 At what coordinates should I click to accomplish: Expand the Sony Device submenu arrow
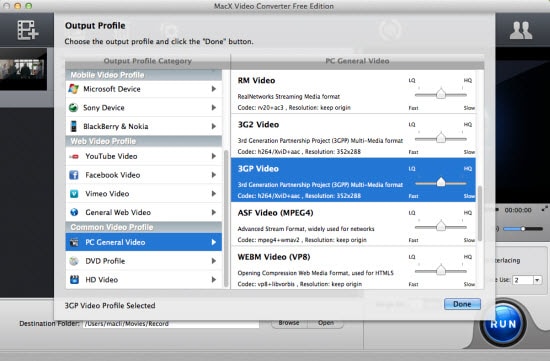214,107
